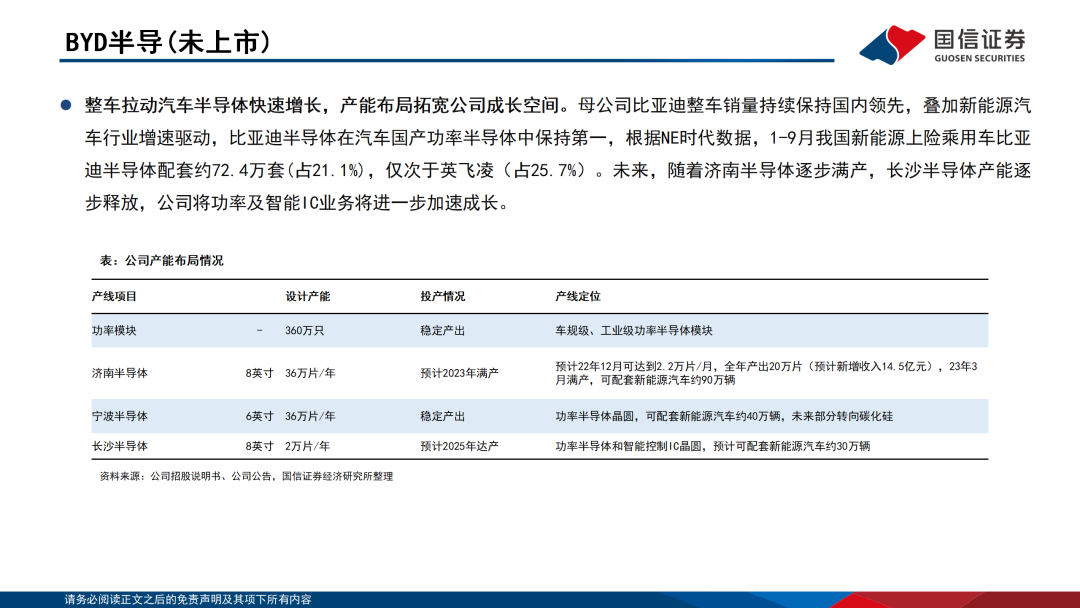1080x608 pixels.
Task: Click '8英寸' in the 长沙半导体 row
Action: click(x=260, y=446)
